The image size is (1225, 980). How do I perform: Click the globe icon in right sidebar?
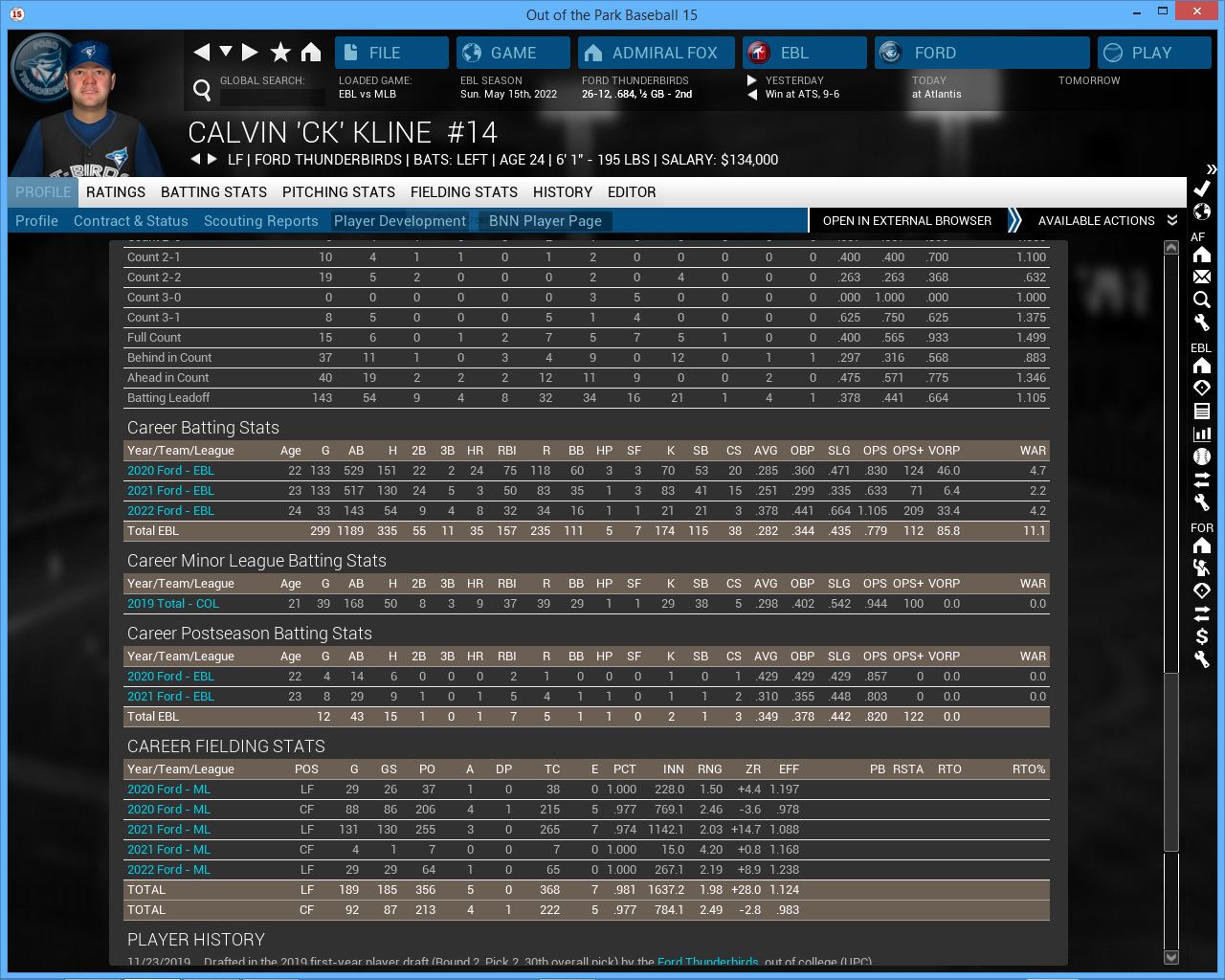1202,212
